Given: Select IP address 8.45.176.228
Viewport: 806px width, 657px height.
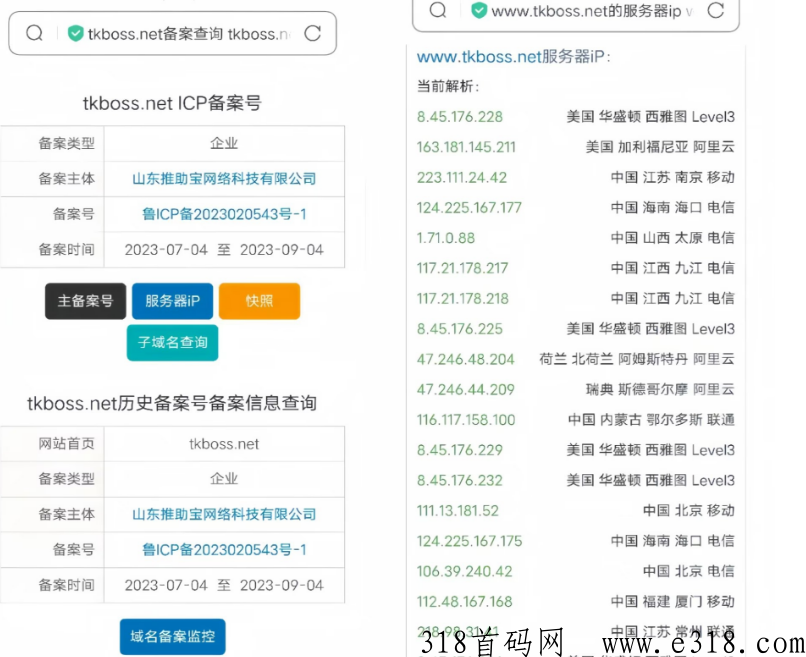Looking at the screenshot, I should click(x=460, y=117).
